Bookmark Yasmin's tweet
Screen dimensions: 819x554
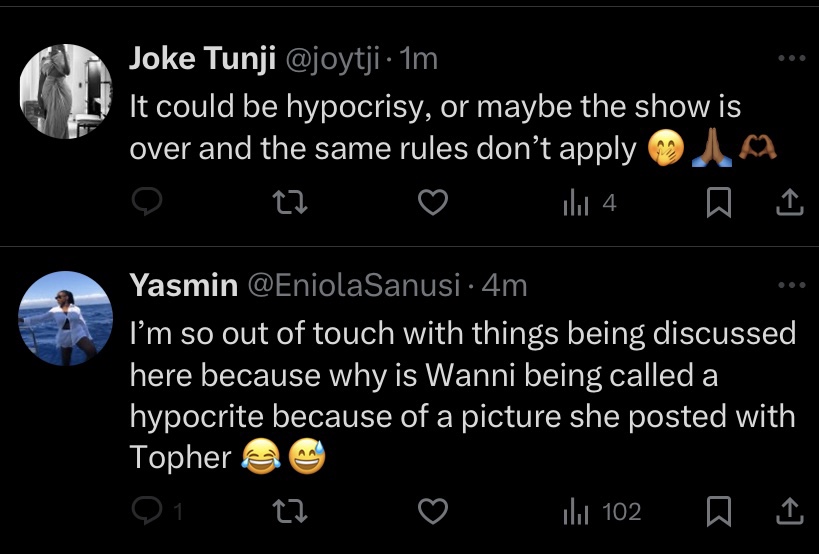(x=718, y=512)
